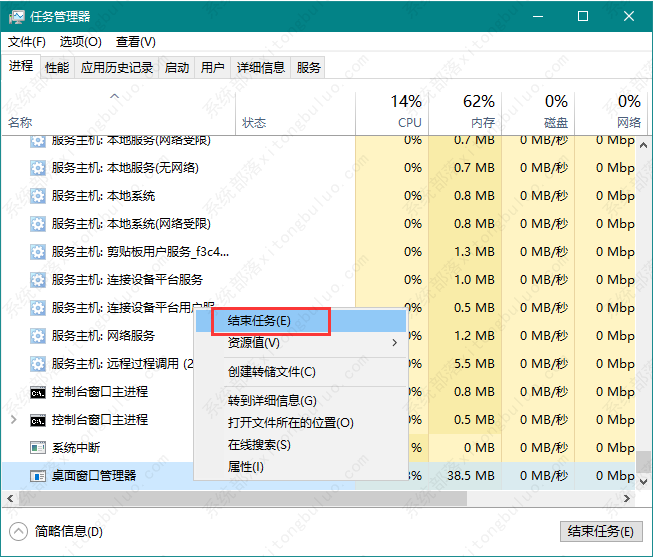Click the first 控制台窗口主进程 console icon

[38, 392]
